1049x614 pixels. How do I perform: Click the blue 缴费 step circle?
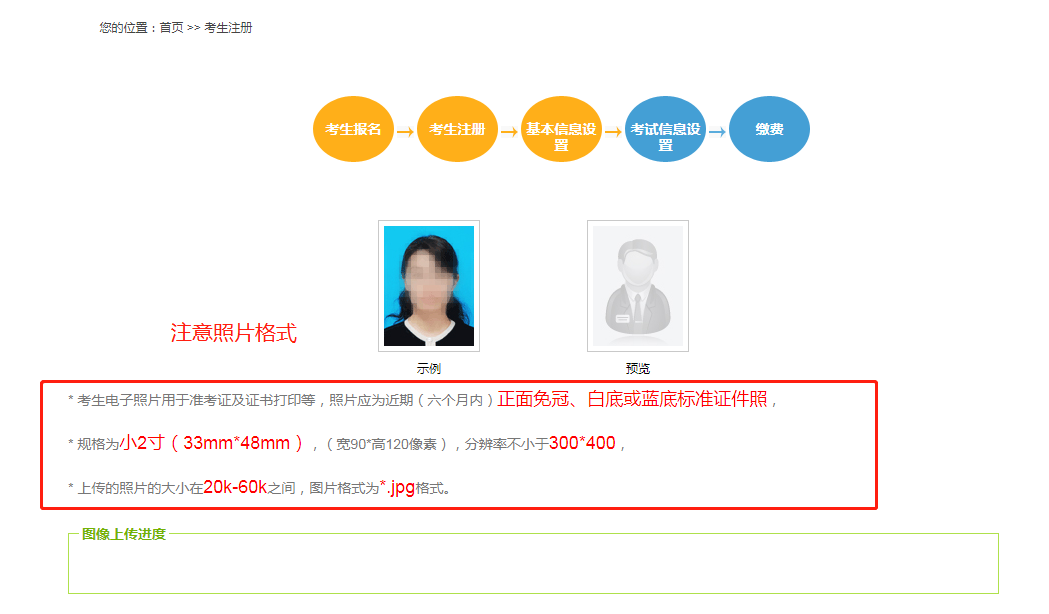click(x=769, y=129)
